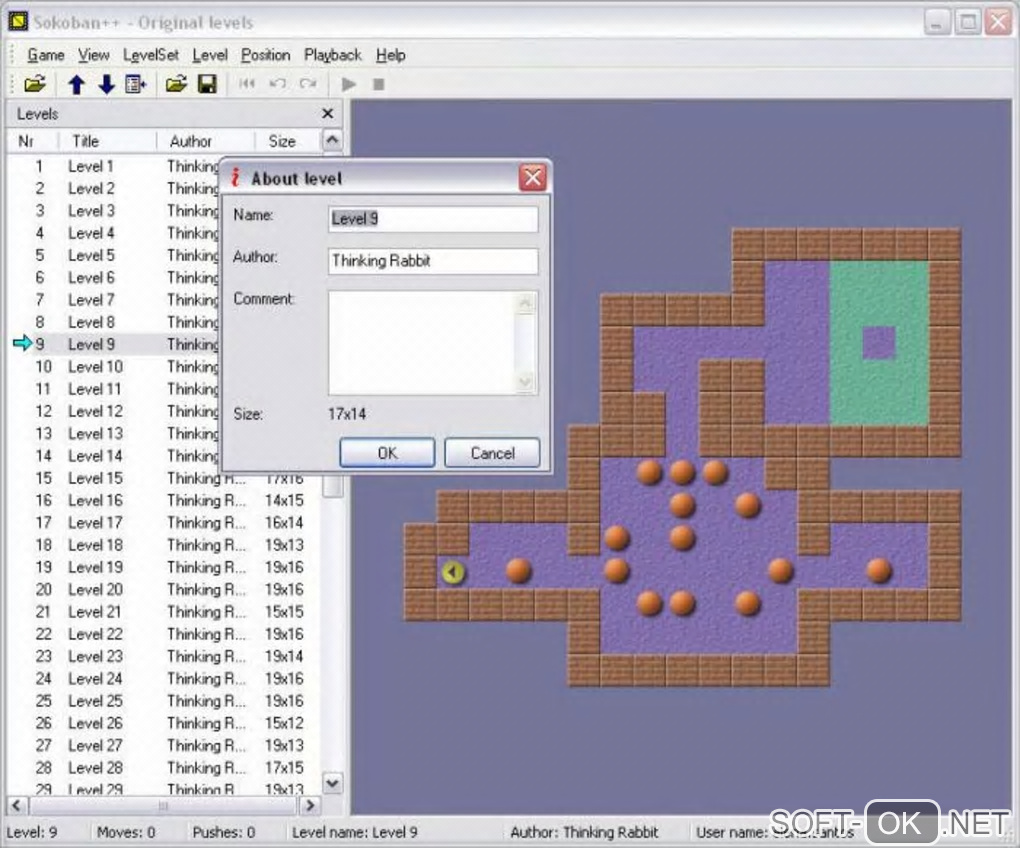1020x848 pixels.
Task: Click the Sokoban++ title bar icon
Action: point(18,21)
